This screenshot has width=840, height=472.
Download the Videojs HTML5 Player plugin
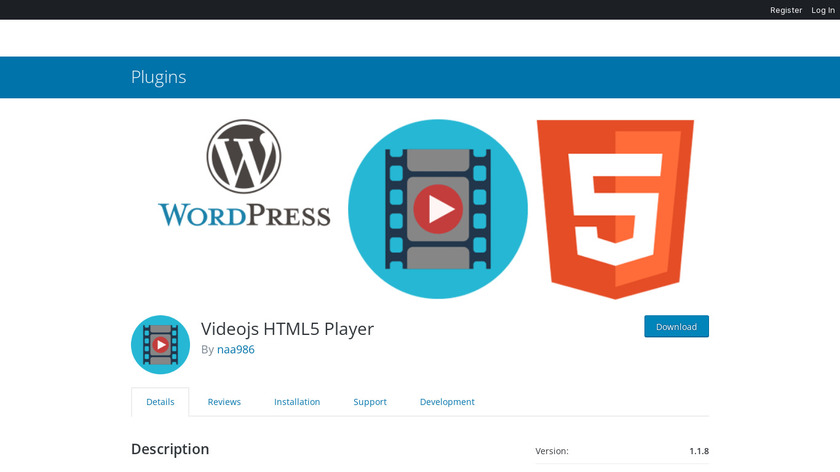[x=676, y=327]
